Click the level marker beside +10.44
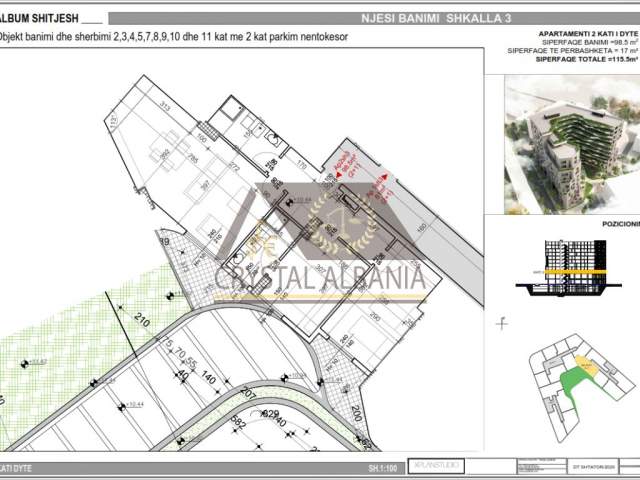 pos(122,407)
